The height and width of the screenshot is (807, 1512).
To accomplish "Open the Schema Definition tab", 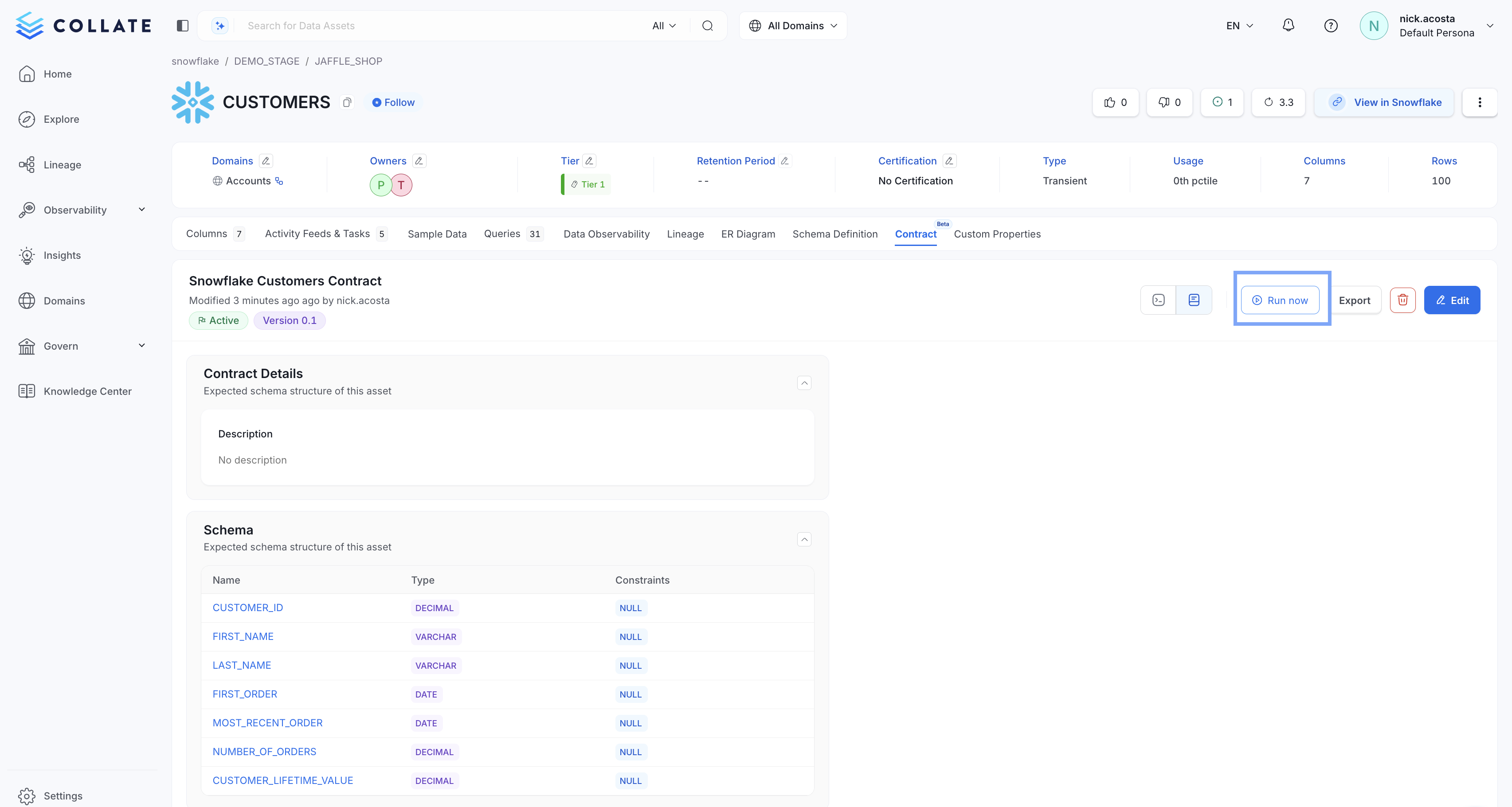I will [x=834, y=234].
